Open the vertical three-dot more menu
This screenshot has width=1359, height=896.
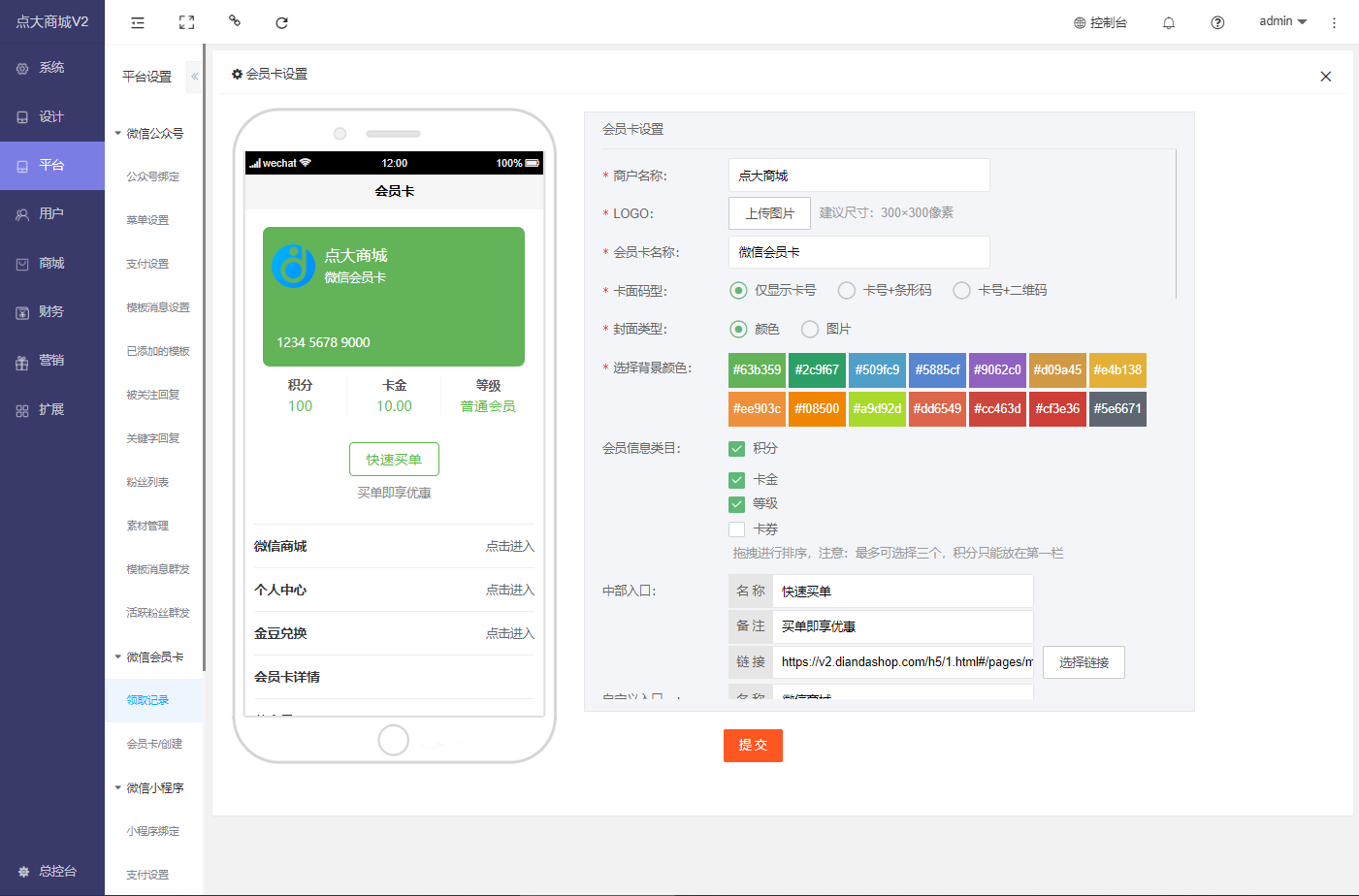[x=1334, y=22]
